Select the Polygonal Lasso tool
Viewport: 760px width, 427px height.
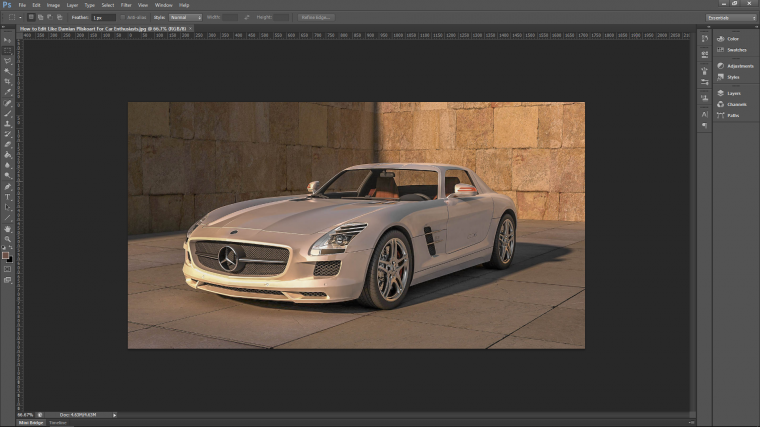[7, 61]
